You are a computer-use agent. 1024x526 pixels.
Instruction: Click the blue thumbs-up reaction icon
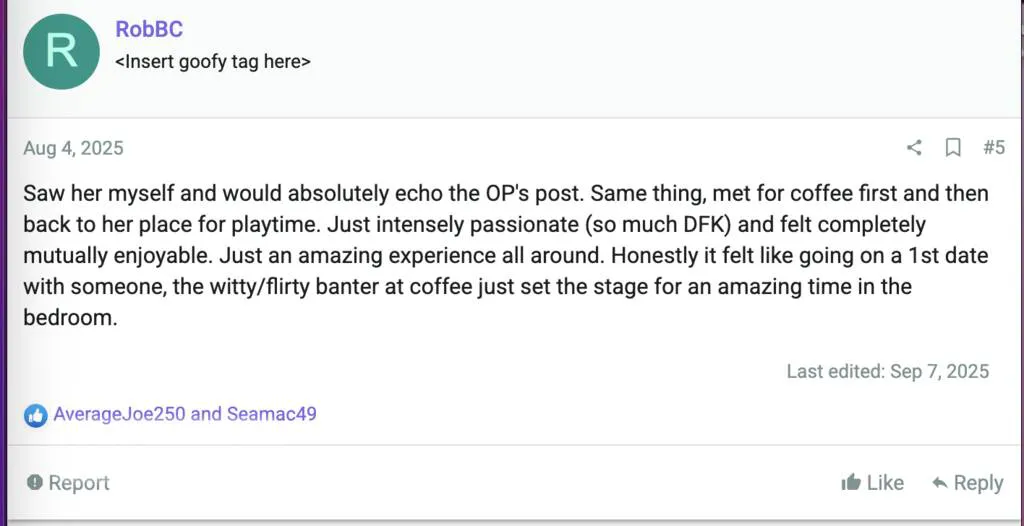point(36,414)
